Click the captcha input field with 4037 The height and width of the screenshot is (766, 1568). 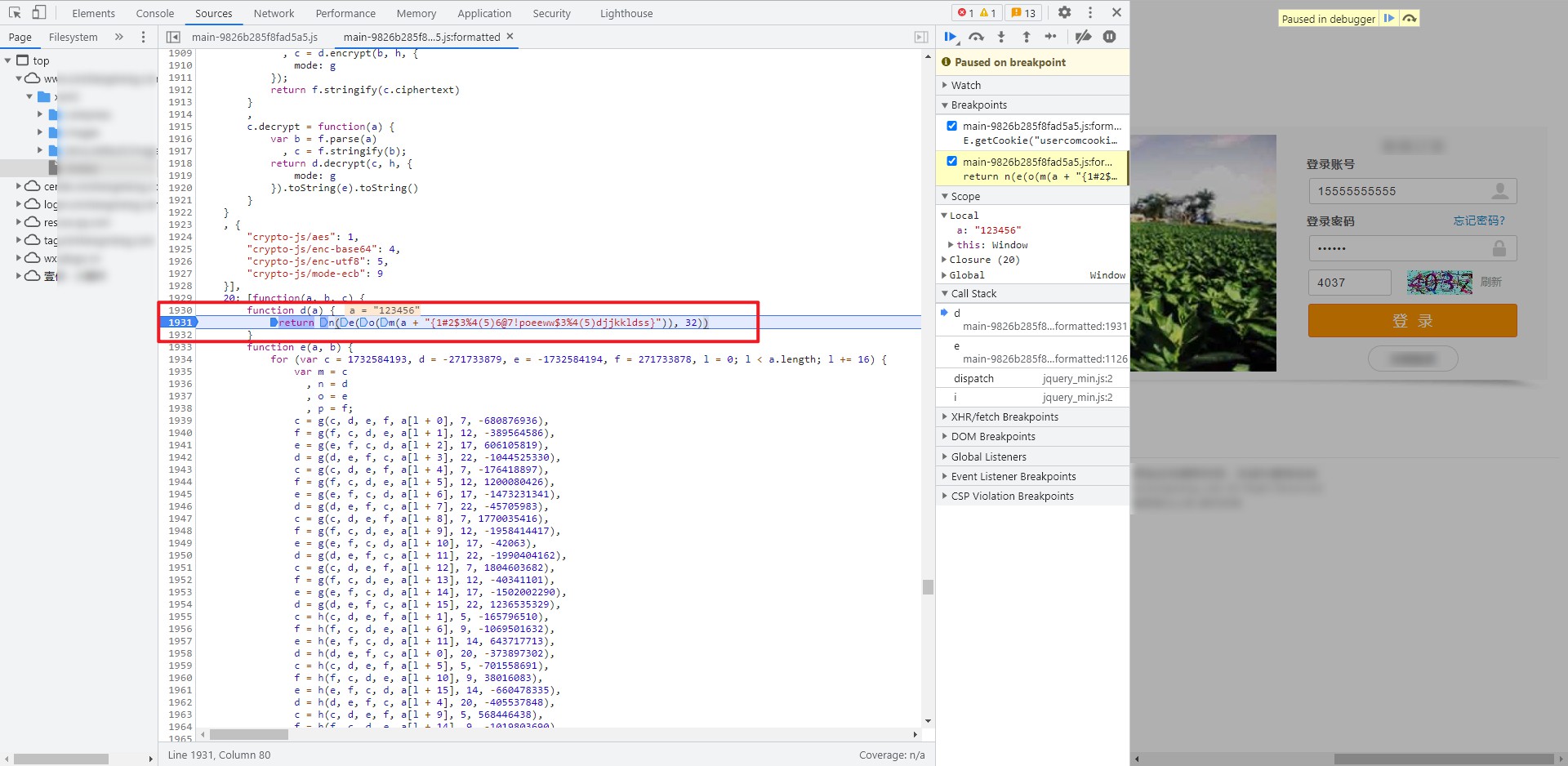(x=1349, y=283)
